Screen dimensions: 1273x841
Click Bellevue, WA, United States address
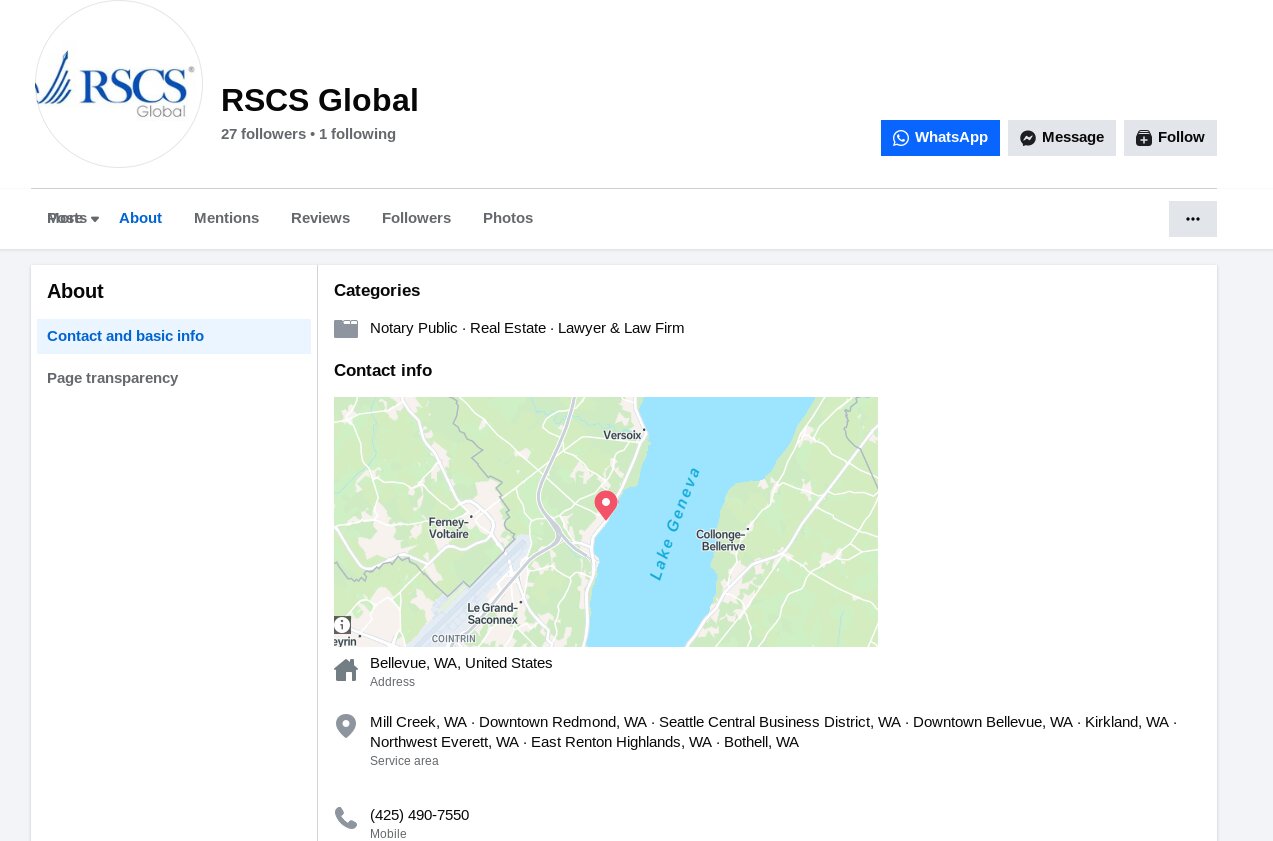pyautogui.click(x=461, y=663)
